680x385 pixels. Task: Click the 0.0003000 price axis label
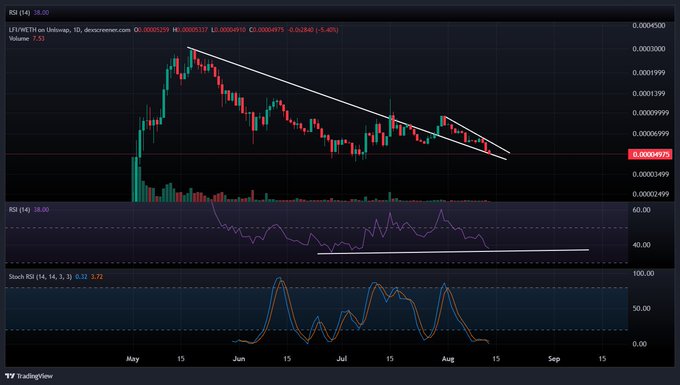pos(648,49)
